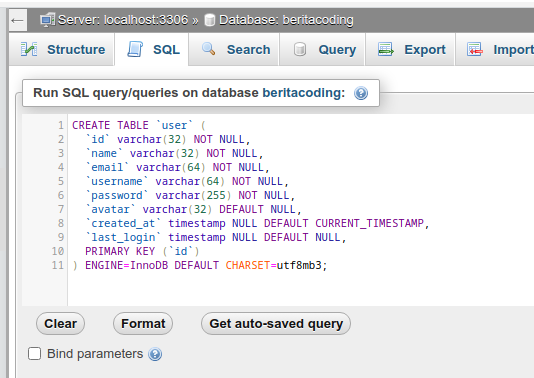This screenshot has width=534, height=378.
Task: Click the `last_login` timestamp line
Action: [216, 237]
